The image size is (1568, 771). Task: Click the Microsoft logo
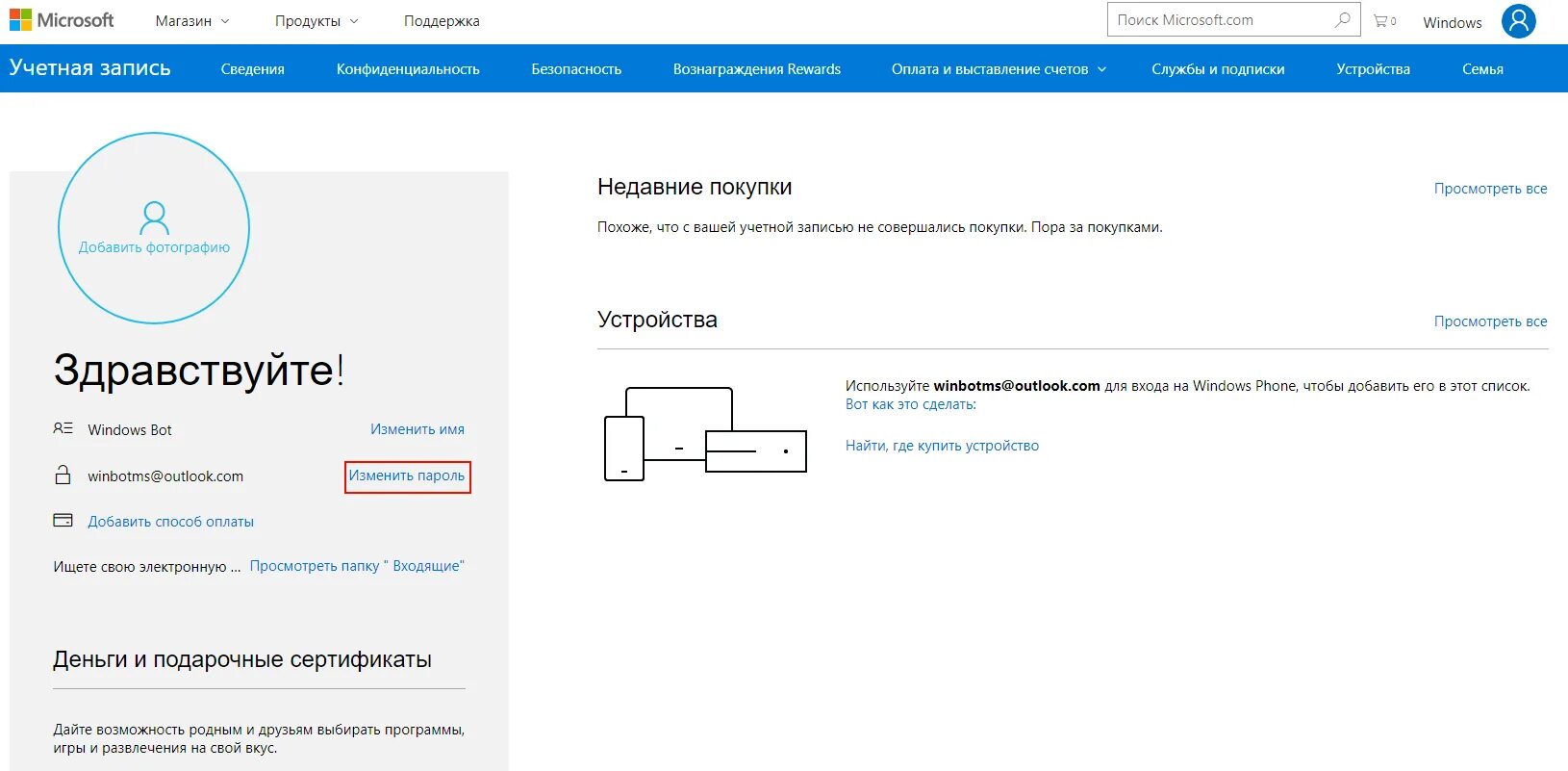pyautogui.click(x=62, y=20)
